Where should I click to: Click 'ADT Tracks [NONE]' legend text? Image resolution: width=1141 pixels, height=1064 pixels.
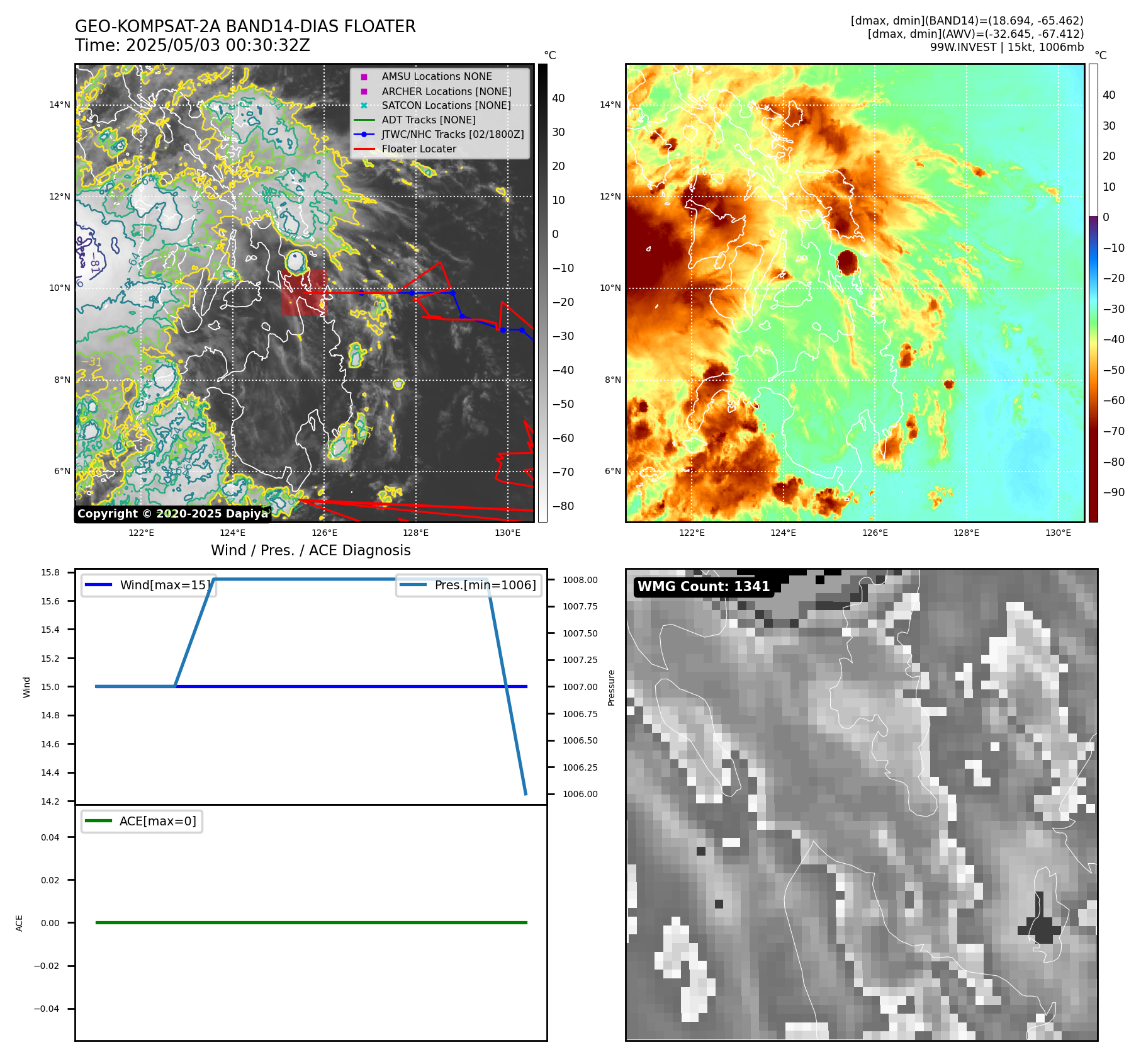[x=429, y=120]
